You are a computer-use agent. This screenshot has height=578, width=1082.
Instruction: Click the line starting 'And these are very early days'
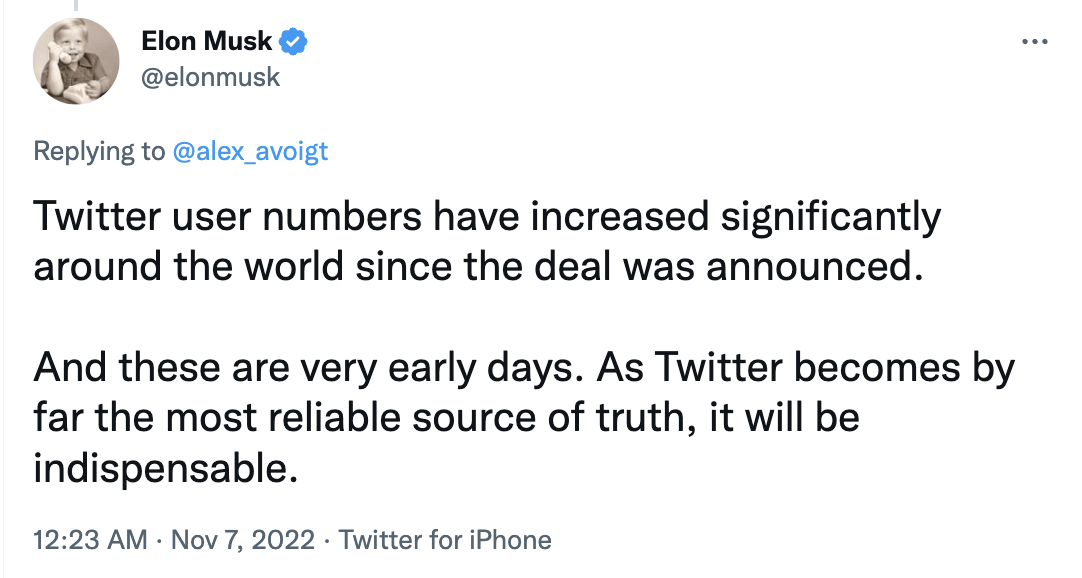click(524, 368)
